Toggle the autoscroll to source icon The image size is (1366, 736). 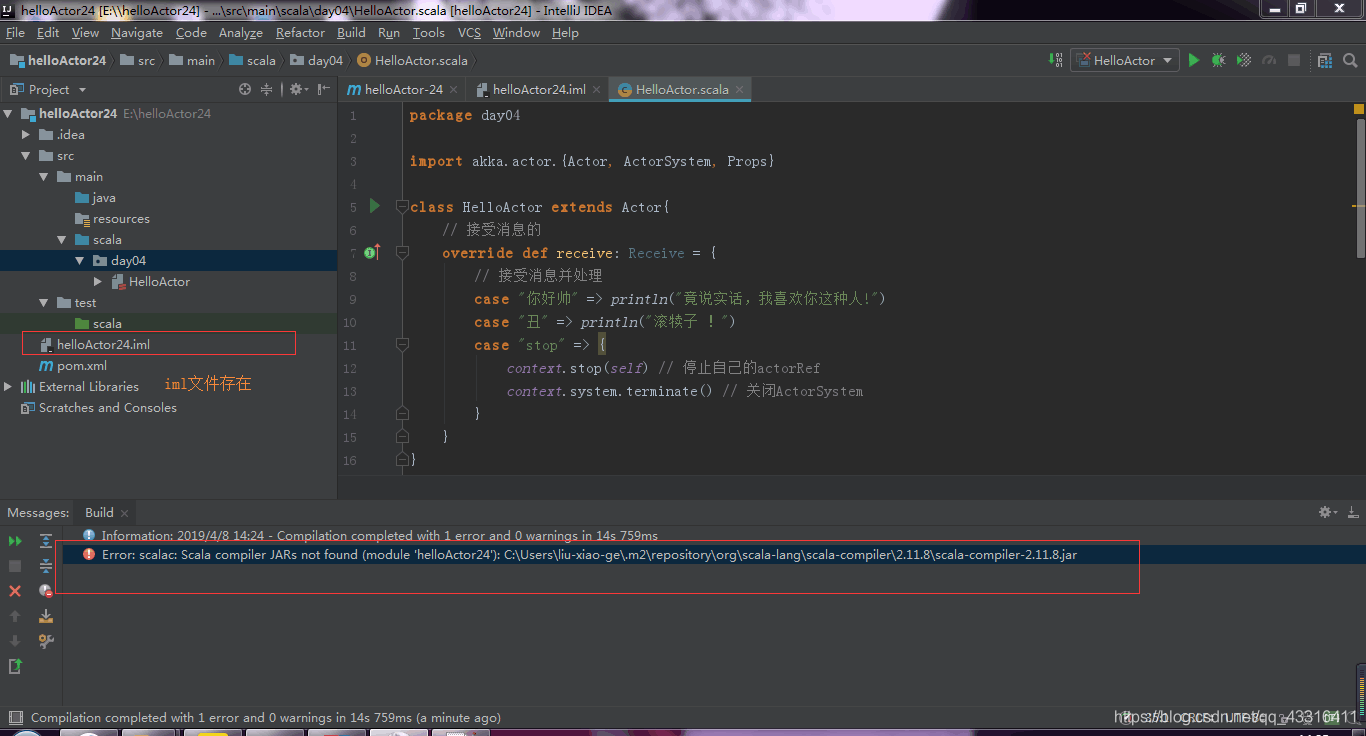pos(46,616)
